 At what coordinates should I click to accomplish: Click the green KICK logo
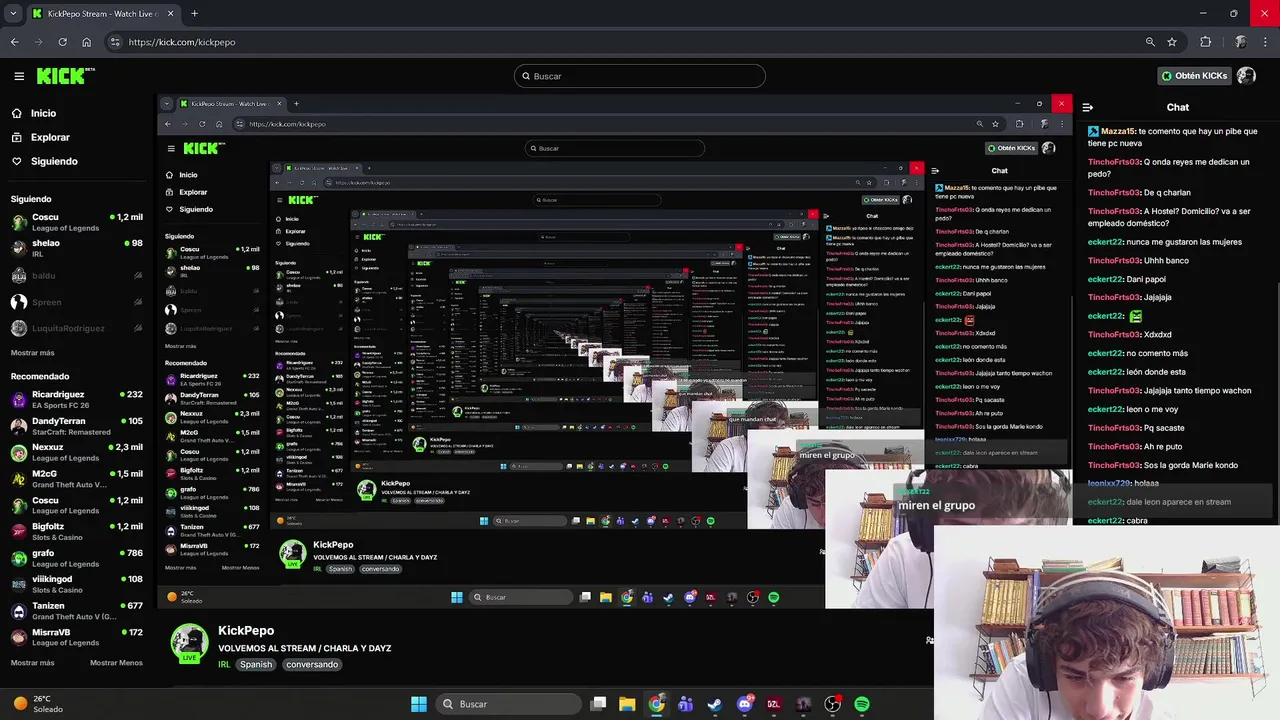pyautogui.click(x=65, y=76)
